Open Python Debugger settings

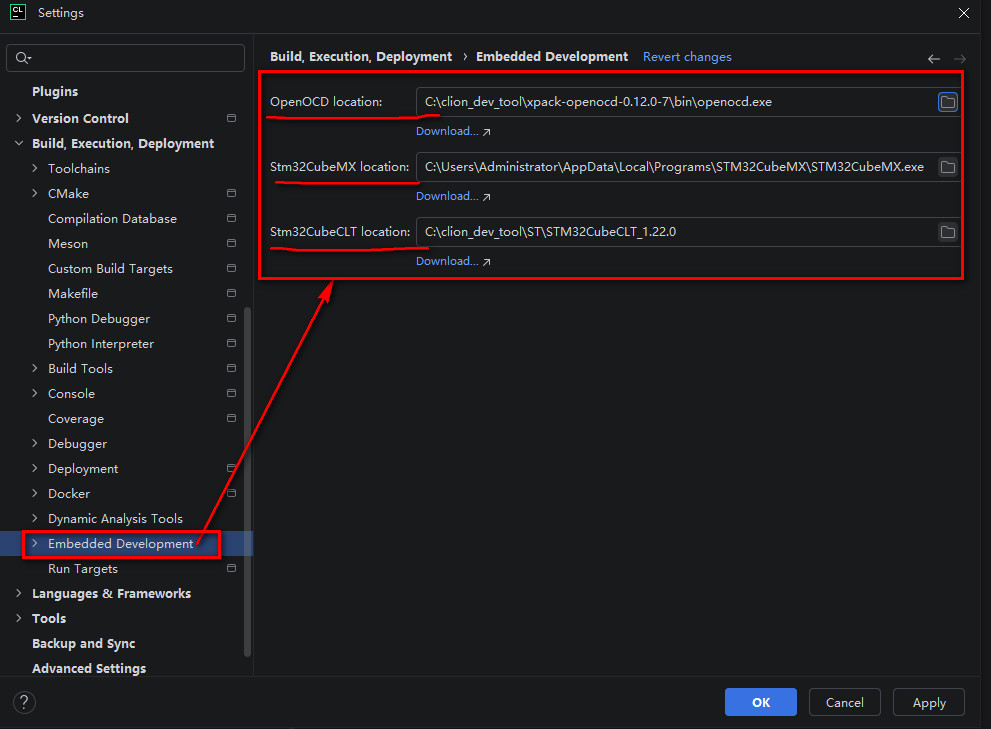99,319
